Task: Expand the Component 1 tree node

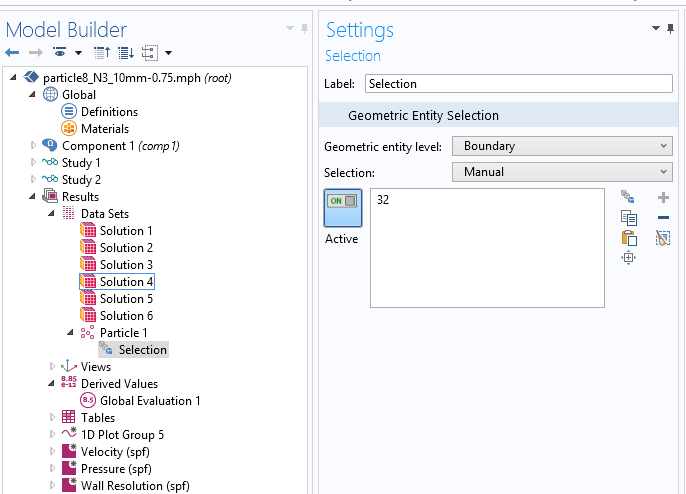Action: (x=34, y=146)
